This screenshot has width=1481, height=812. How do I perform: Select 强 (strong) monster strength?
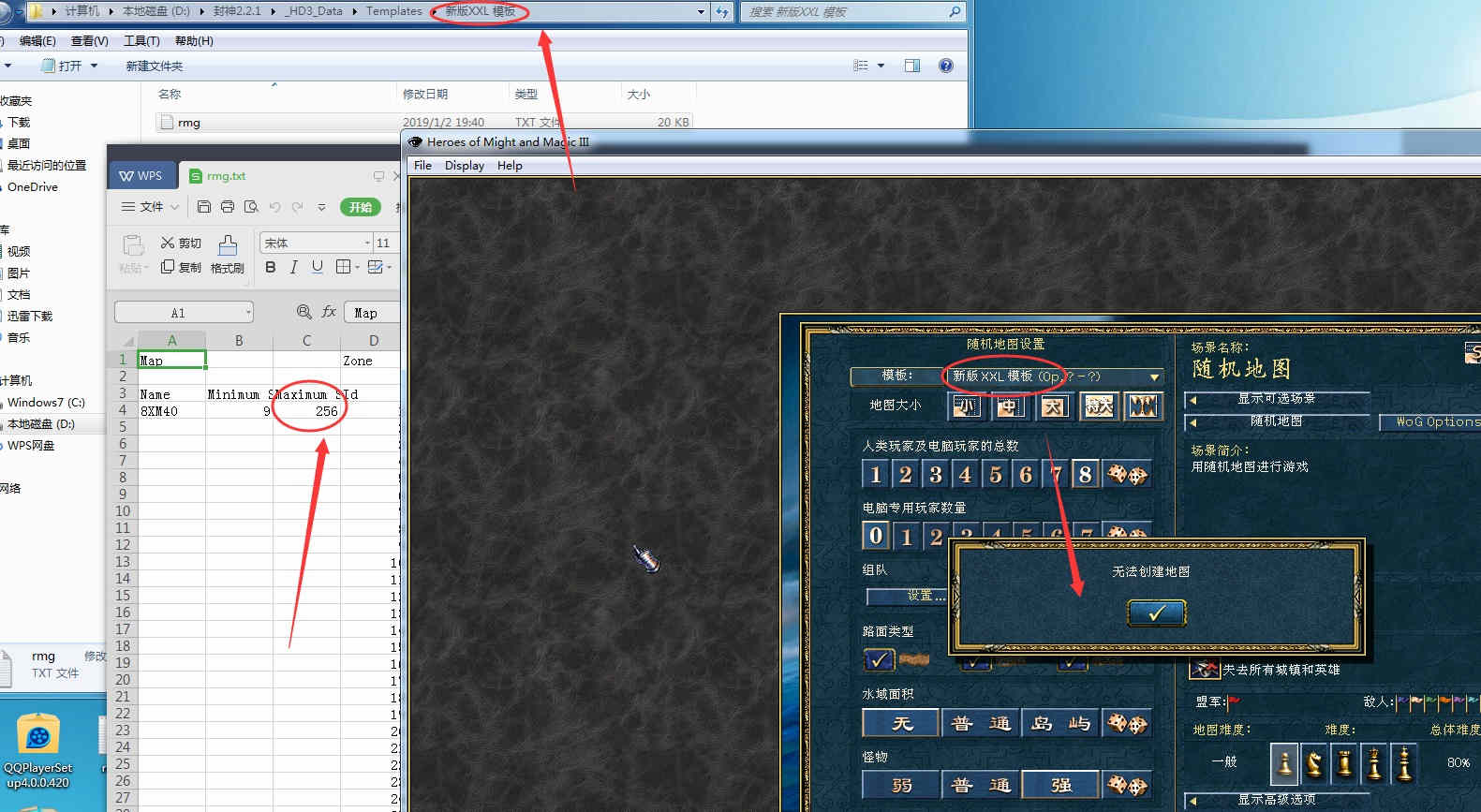pos(1060,785)
